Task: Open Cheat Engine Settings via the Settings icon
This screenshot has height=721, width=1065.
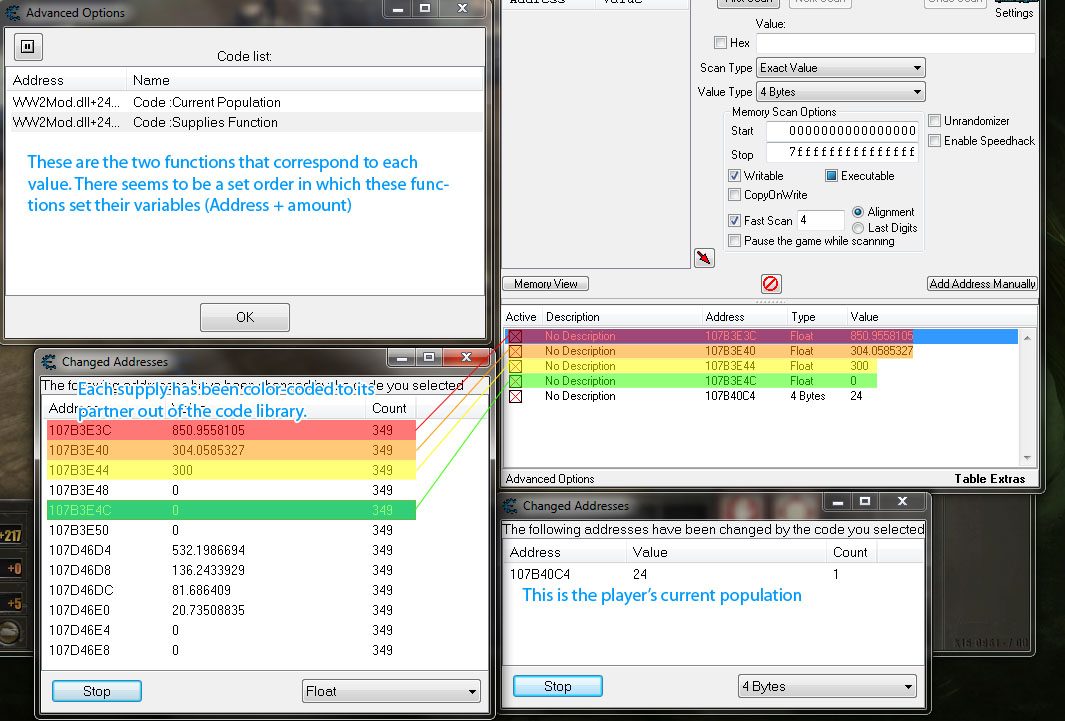Action: (1014, 10)
